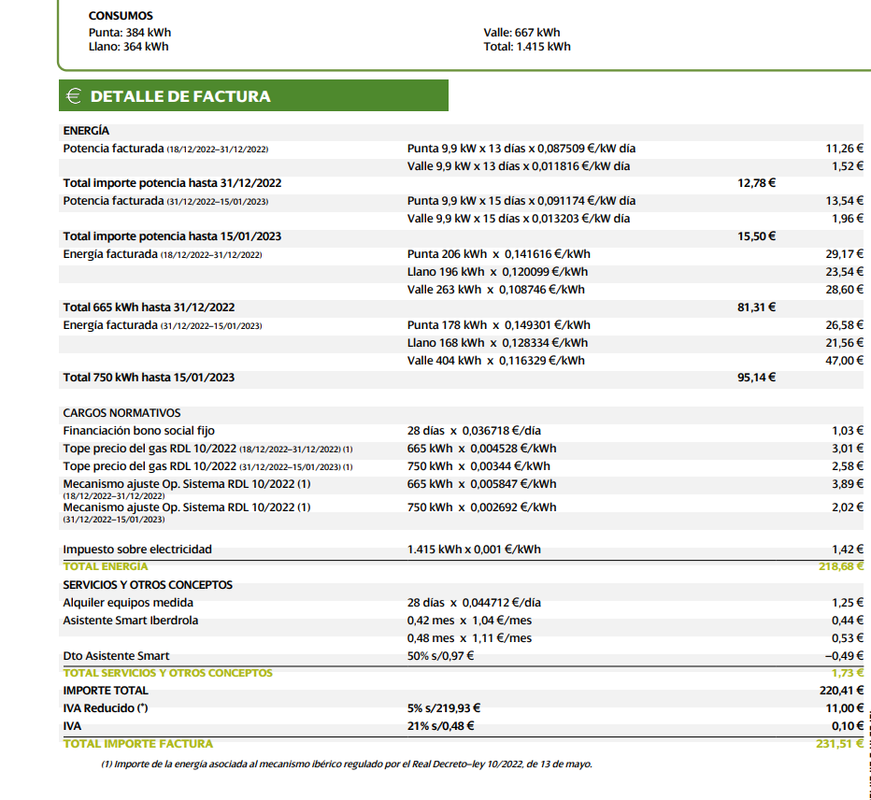871x800 pixels.
Task: Select 'Total 750 kWh hasta 15/01/2023'
Action: coord(149,378)
